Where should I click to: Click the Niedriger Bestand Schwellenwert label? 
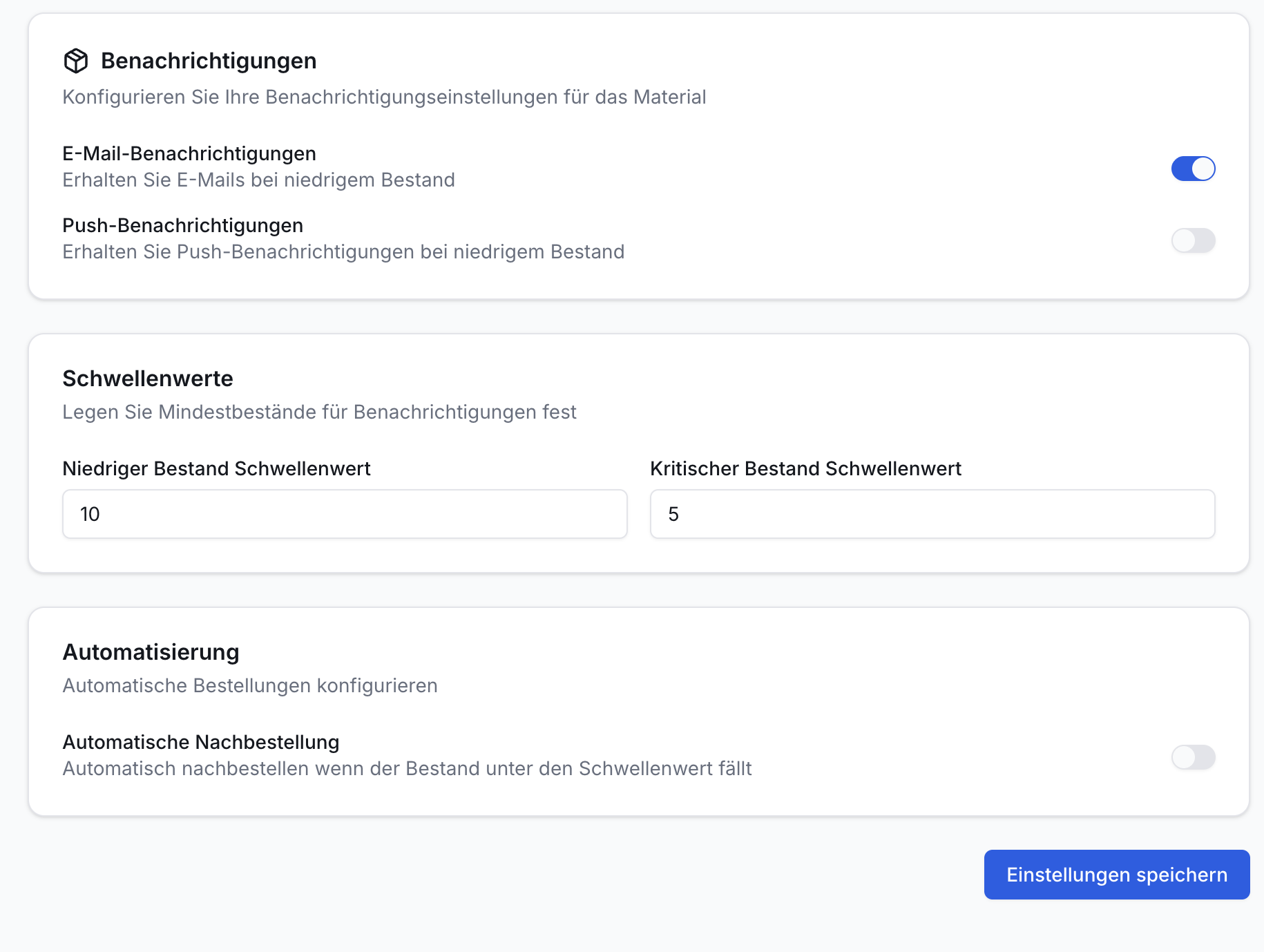(217, 468)
